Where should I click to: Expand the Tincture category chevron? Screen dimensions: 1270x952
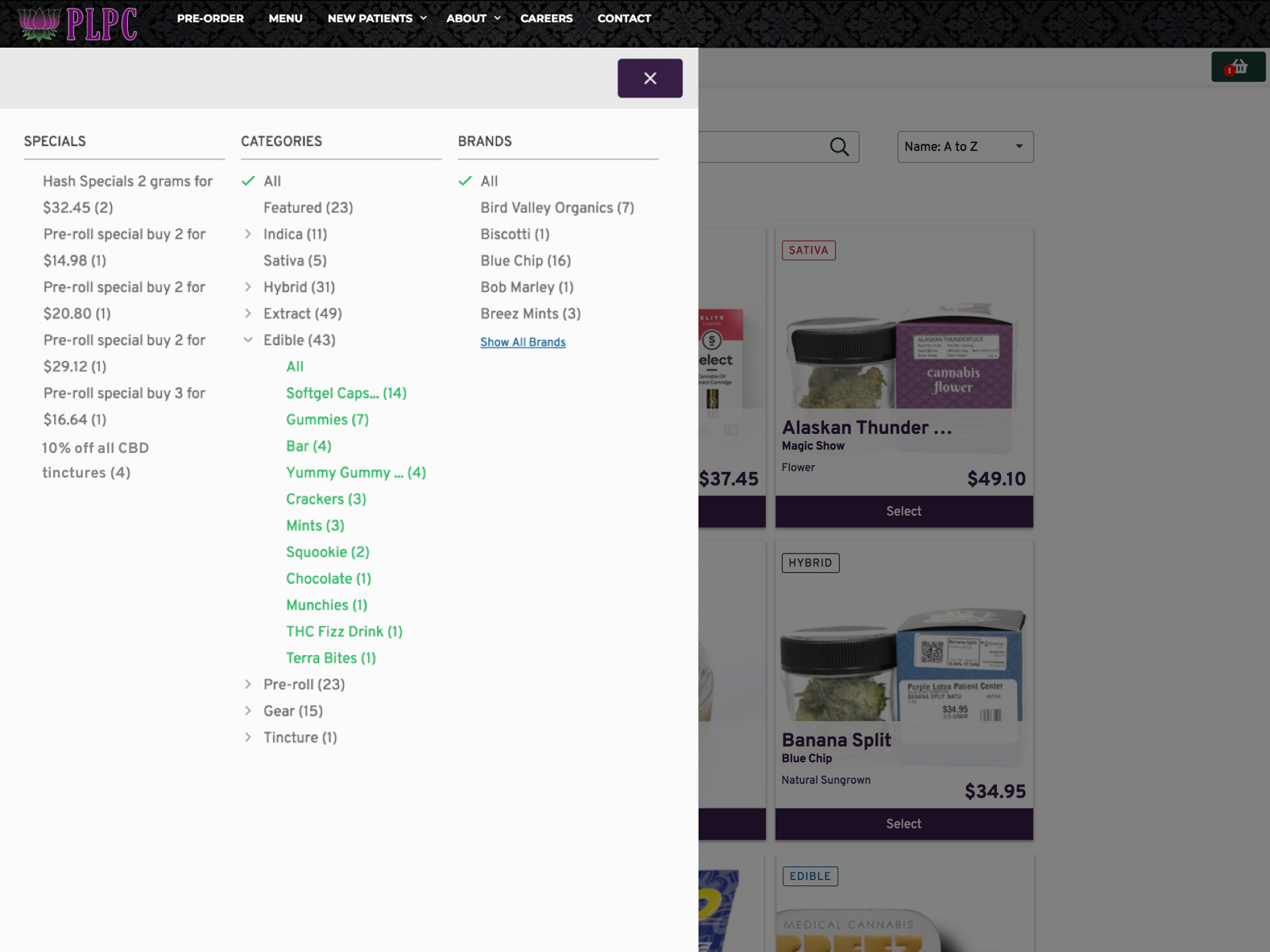tap(248, 737)
